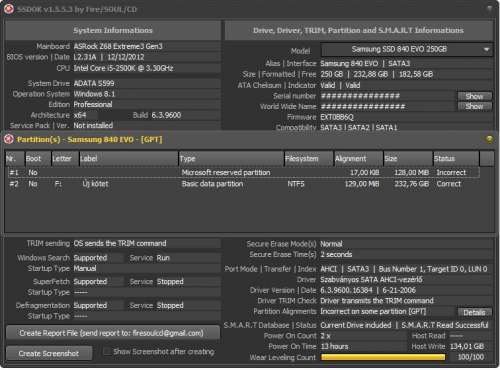Click the Mainboard value ASRock Z68 Extreme3 Gen3
Image resolution: width=500 pixels, height=370 pixels.
coord(118,46)
